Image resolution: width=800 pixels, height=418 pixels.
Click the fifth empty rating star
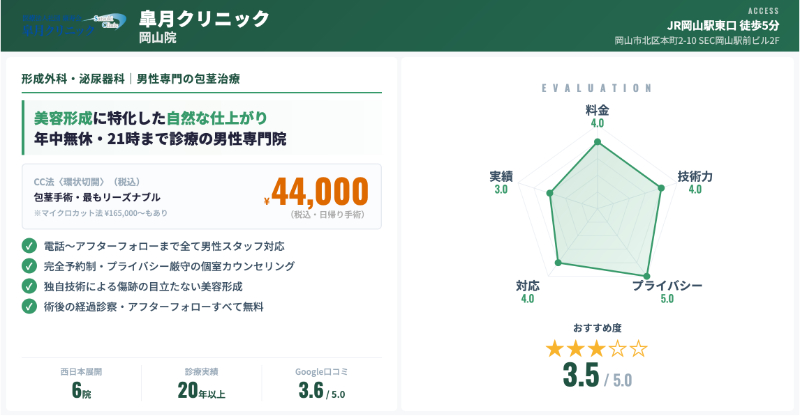pyautogui.click(x=640, y=349)
